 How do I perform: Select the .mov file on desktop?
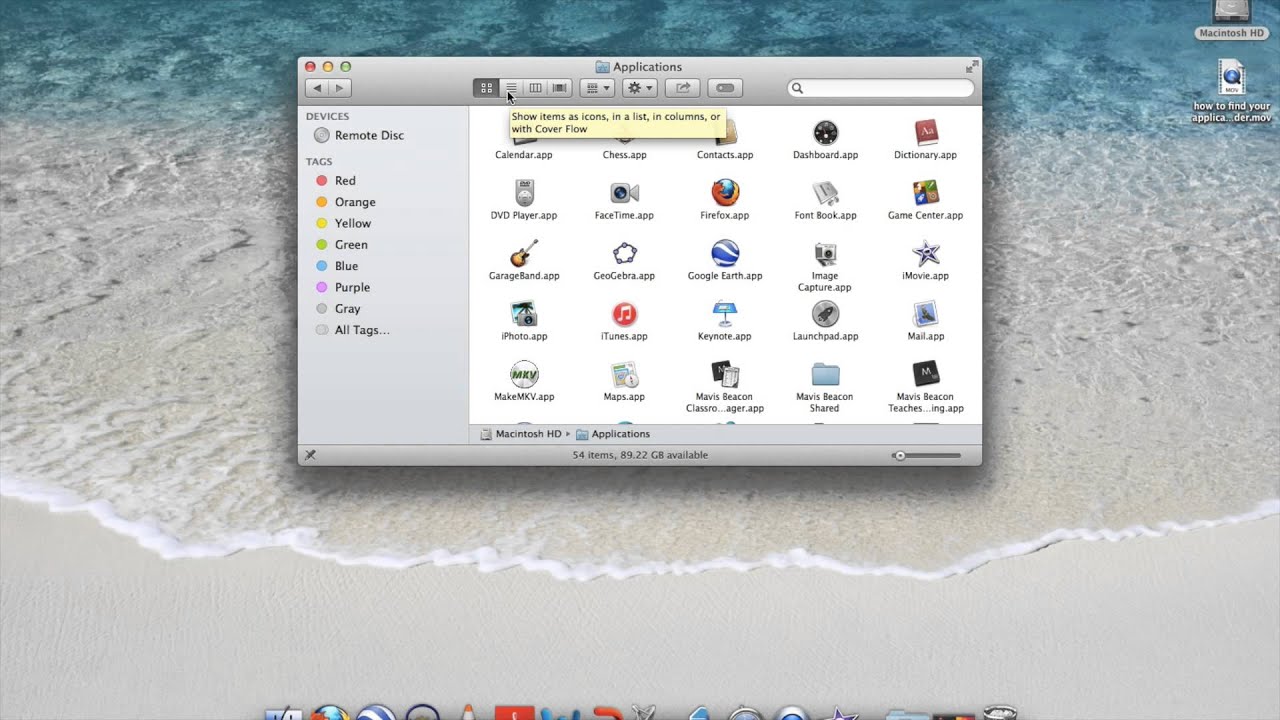[1232, 77]
